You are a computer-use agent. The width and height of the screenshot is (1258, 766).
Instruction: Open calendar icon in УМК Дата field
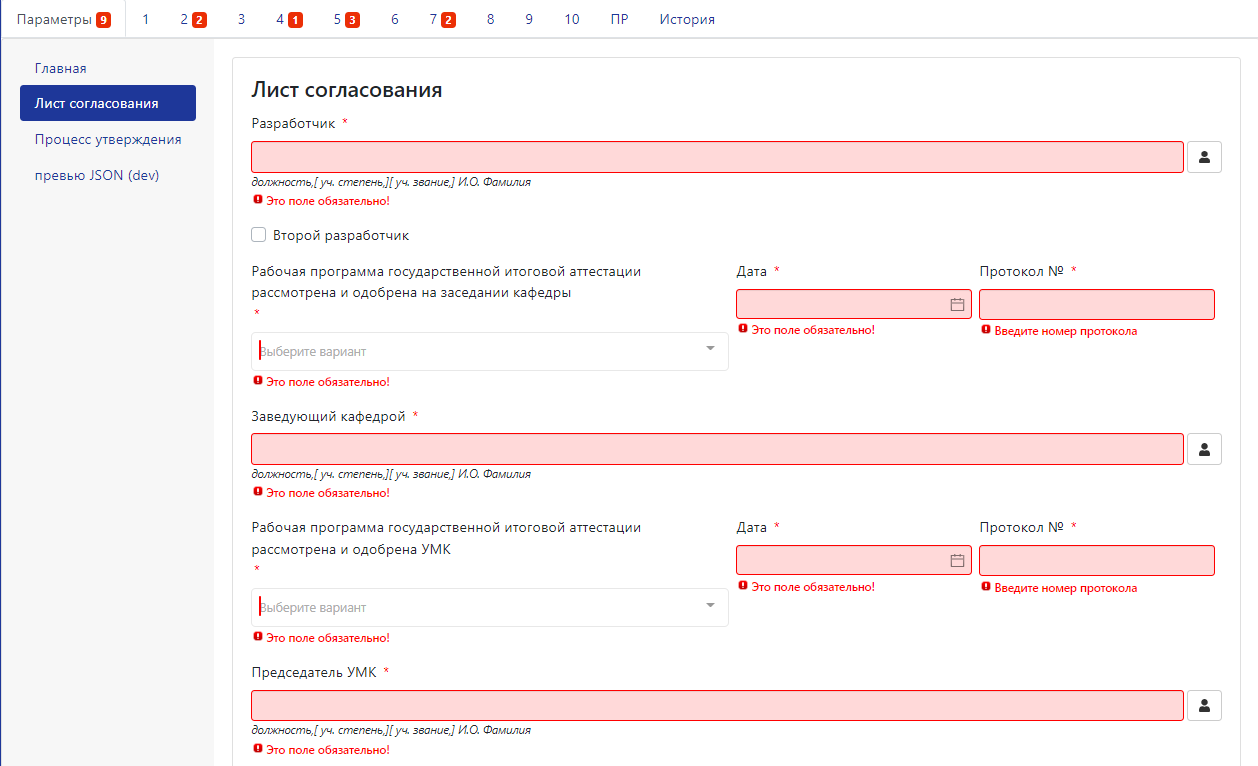(957, 561)
